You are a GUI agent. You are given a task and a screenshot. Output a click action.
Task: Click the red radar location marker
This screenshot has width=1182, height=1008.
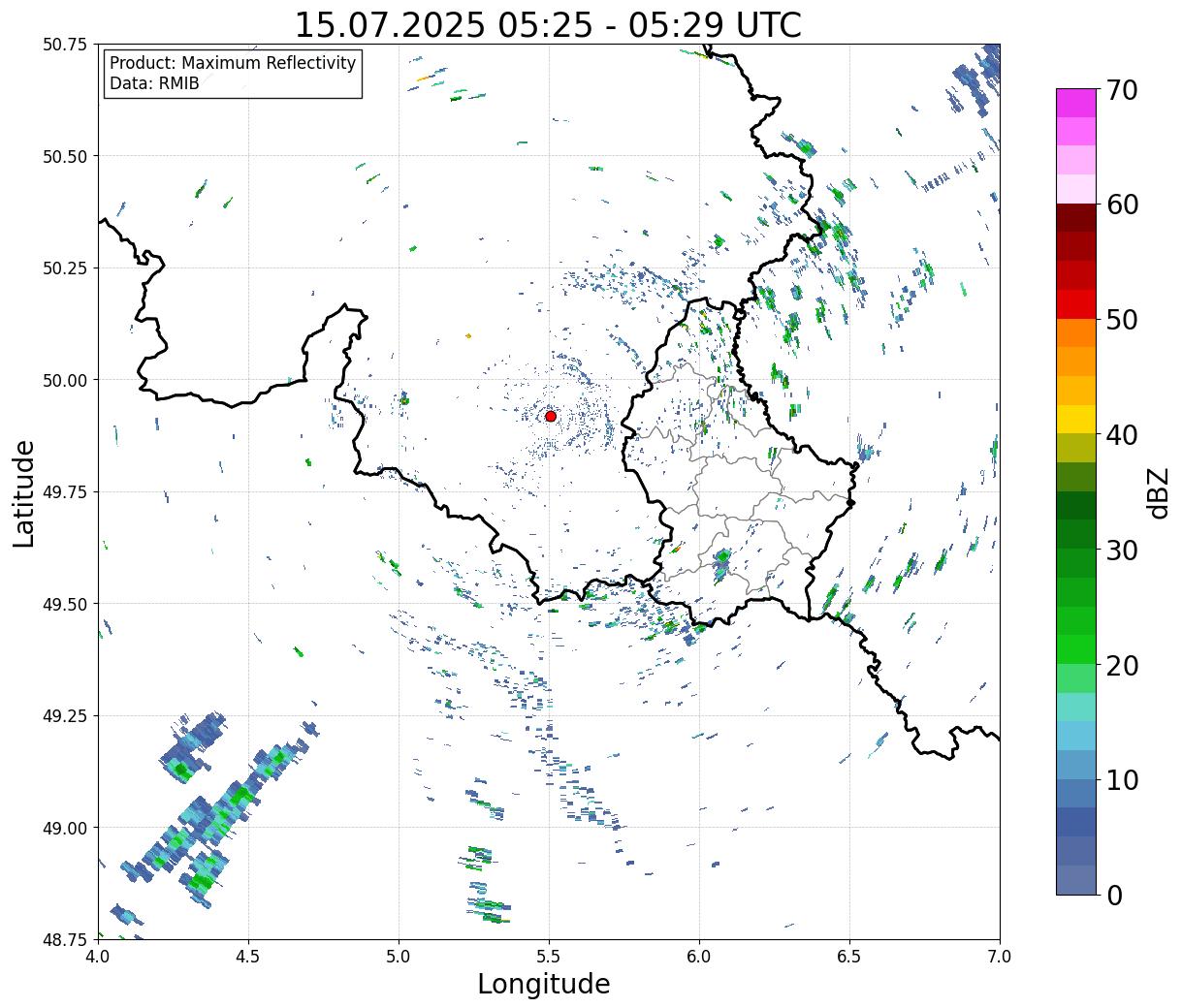point(550,416)
